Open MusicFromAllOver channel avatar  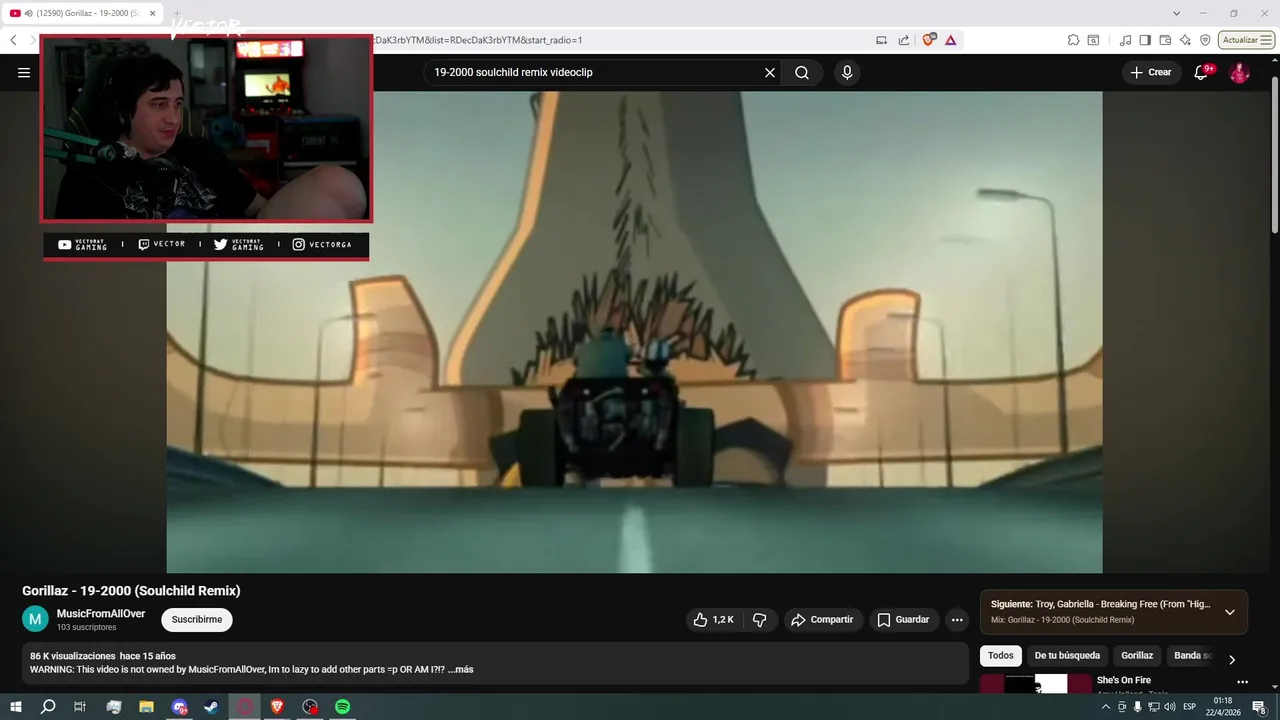point(35,619)
